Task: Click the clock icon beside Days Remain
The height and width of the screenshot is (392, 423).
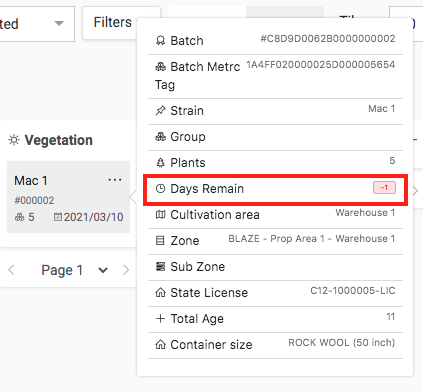Action: point(160,189)
